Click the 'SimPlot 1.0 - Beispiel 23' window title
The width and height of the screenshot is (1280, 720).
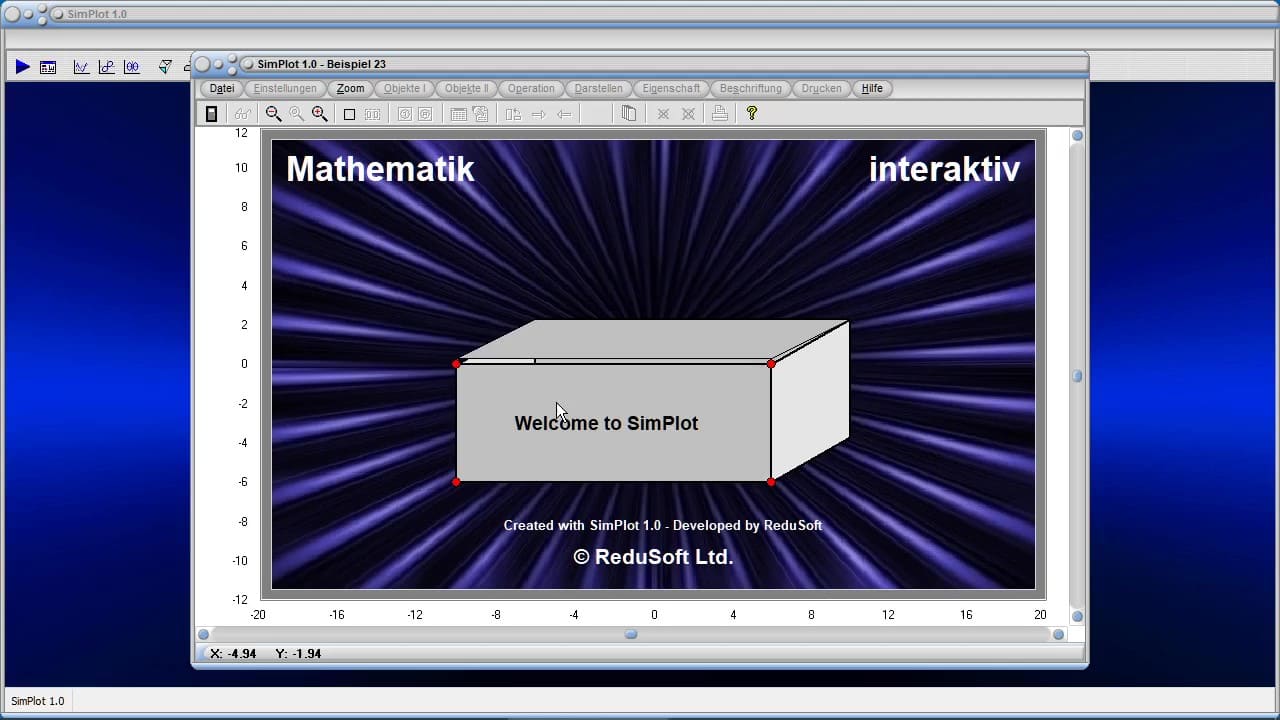[x=321, y=64]
